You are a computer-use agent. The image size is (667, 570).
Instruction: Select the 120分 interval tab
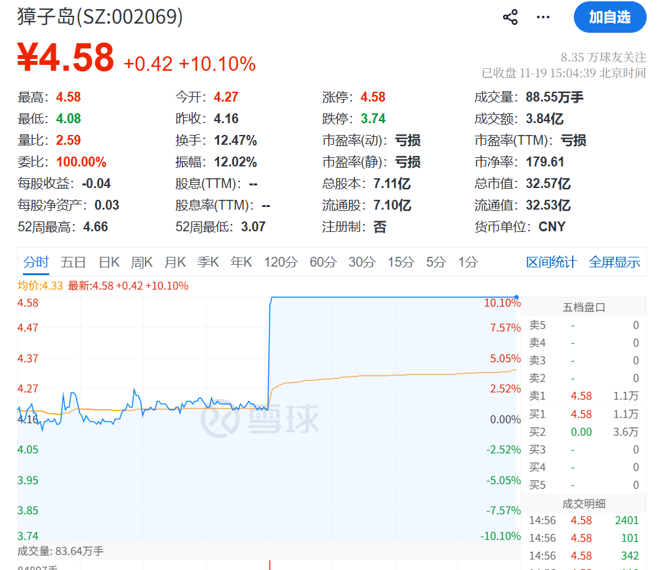280,262
